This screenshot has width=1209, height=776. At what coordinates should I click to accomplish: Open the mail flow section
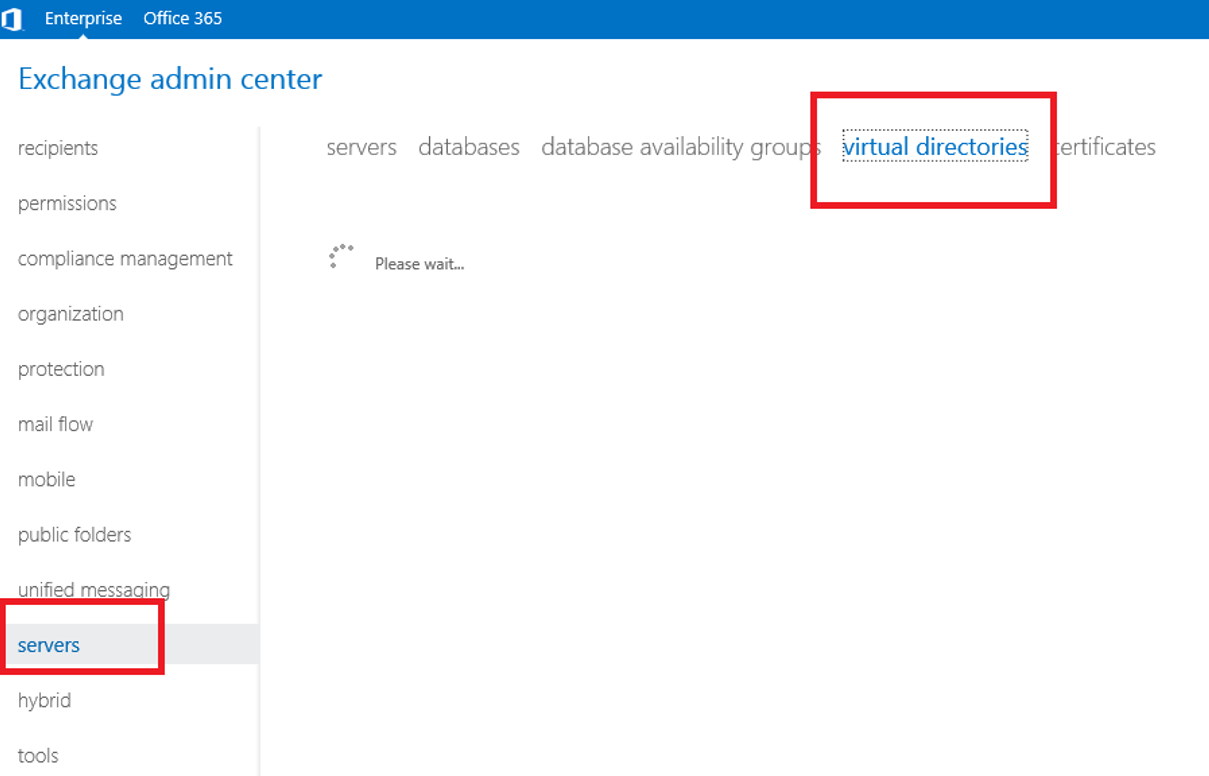tap(55, 424)
